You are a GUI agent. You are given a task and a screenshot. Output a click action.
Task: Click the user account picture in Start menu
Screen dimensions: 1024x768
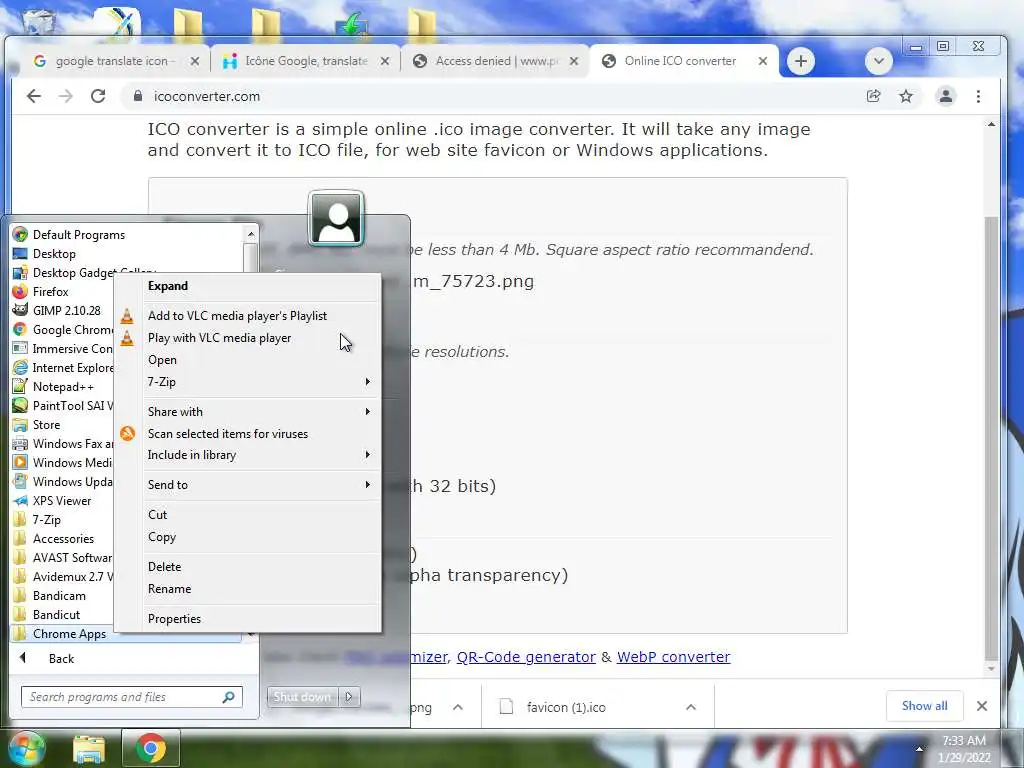(336, 218)
